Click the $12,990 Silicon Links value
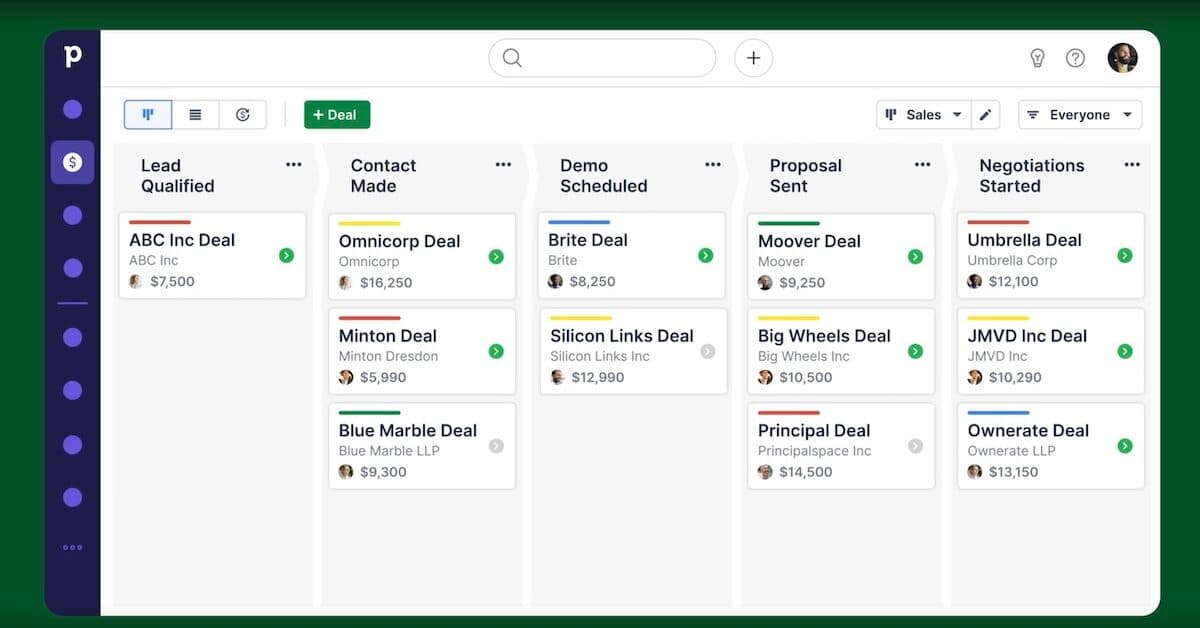 pyautogui.click(x=598, y=377)
